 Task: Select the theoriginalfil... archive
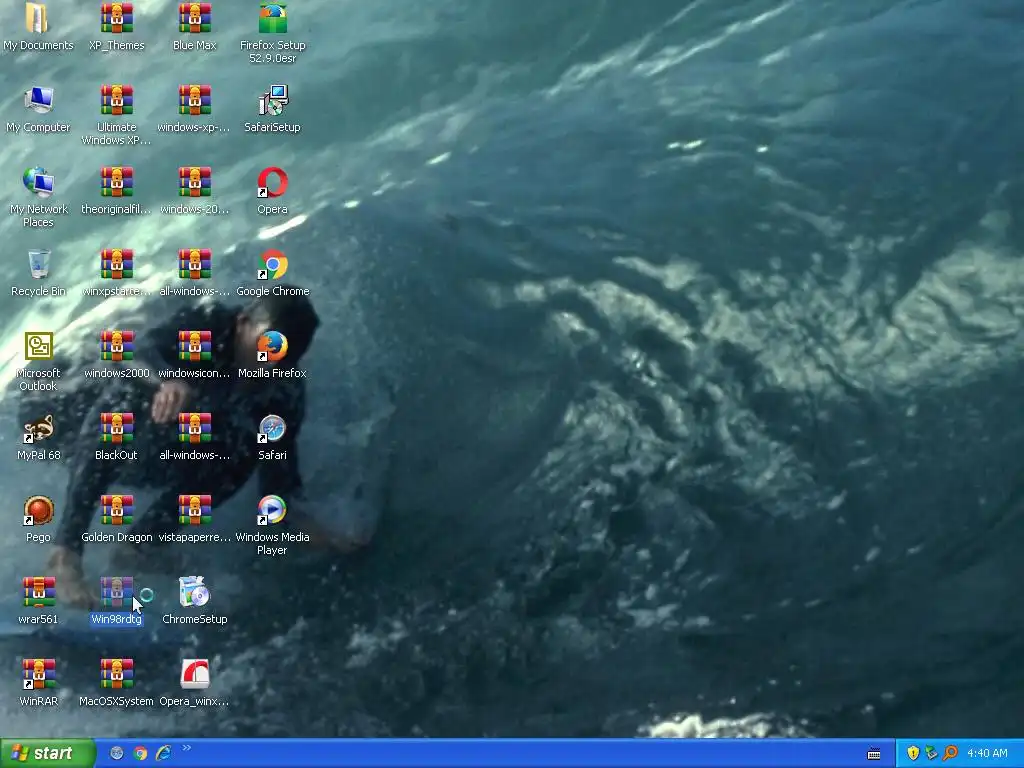(x=116, y=182)
